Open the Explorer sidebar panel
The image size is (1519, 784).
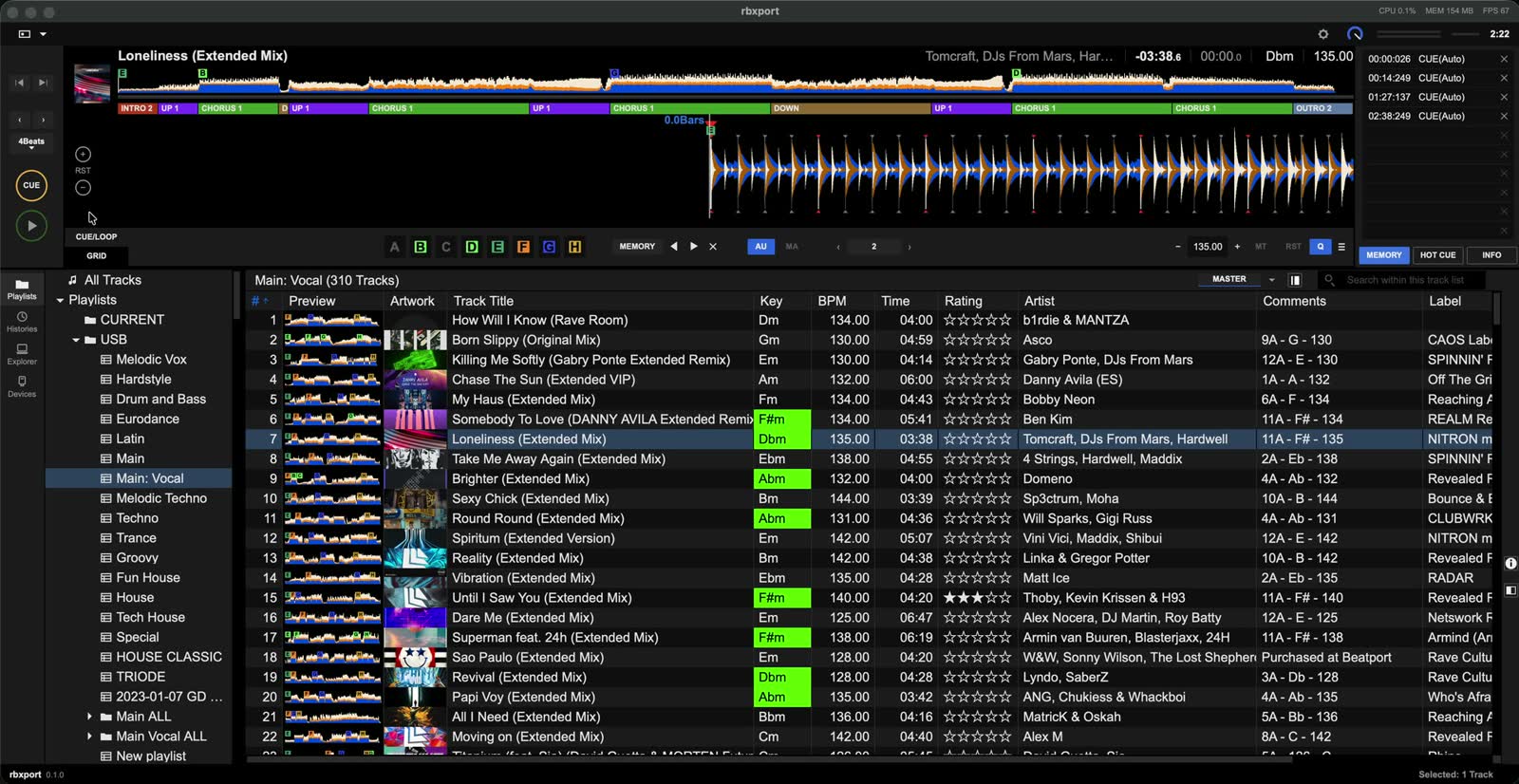(x=22, y=353)
